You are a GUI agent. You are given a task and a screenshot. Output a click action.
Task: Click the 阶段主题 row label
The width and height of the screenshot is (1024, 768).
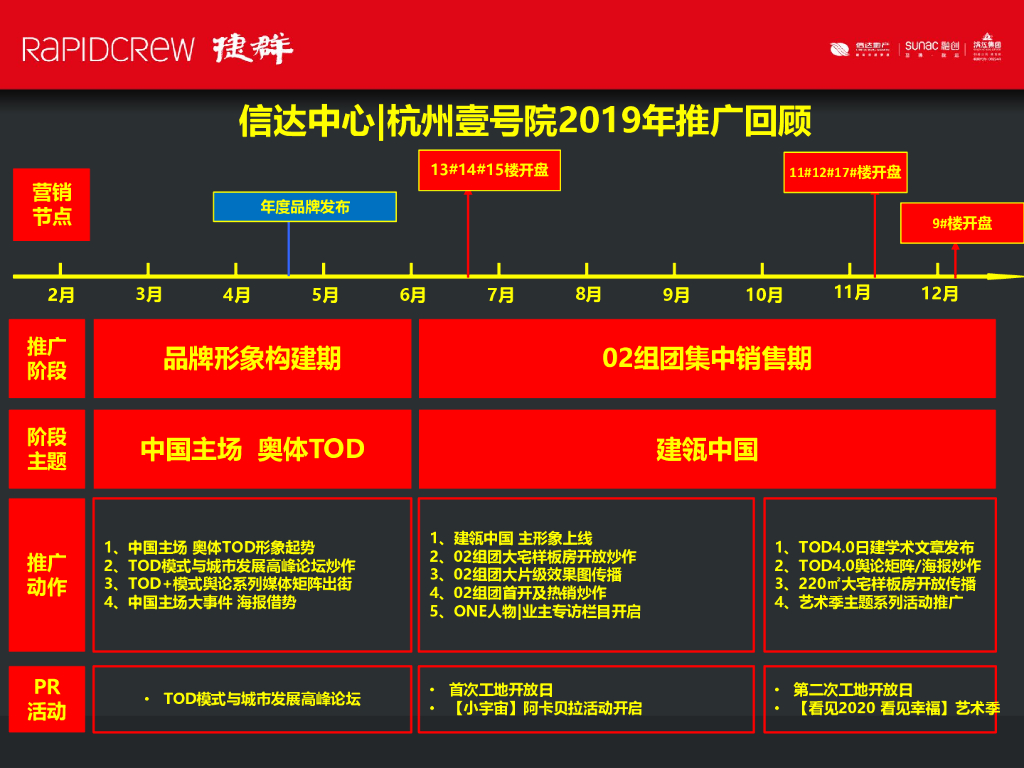tap(47, 449)
